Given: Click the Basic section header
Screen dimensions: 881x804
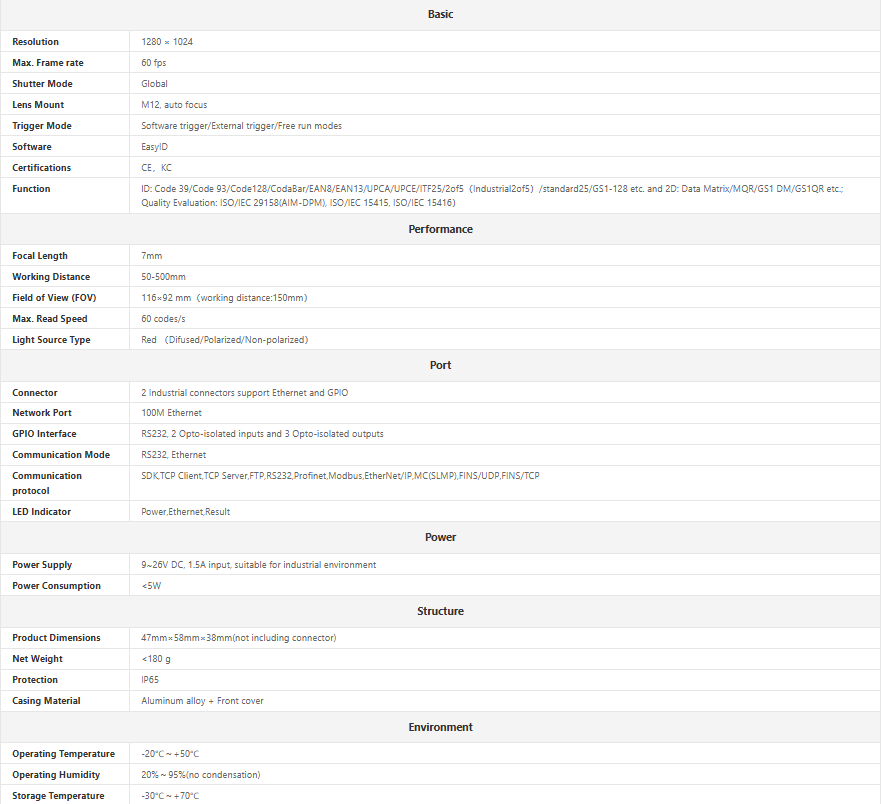Looking at the screenshot, I should coord(440,14).
